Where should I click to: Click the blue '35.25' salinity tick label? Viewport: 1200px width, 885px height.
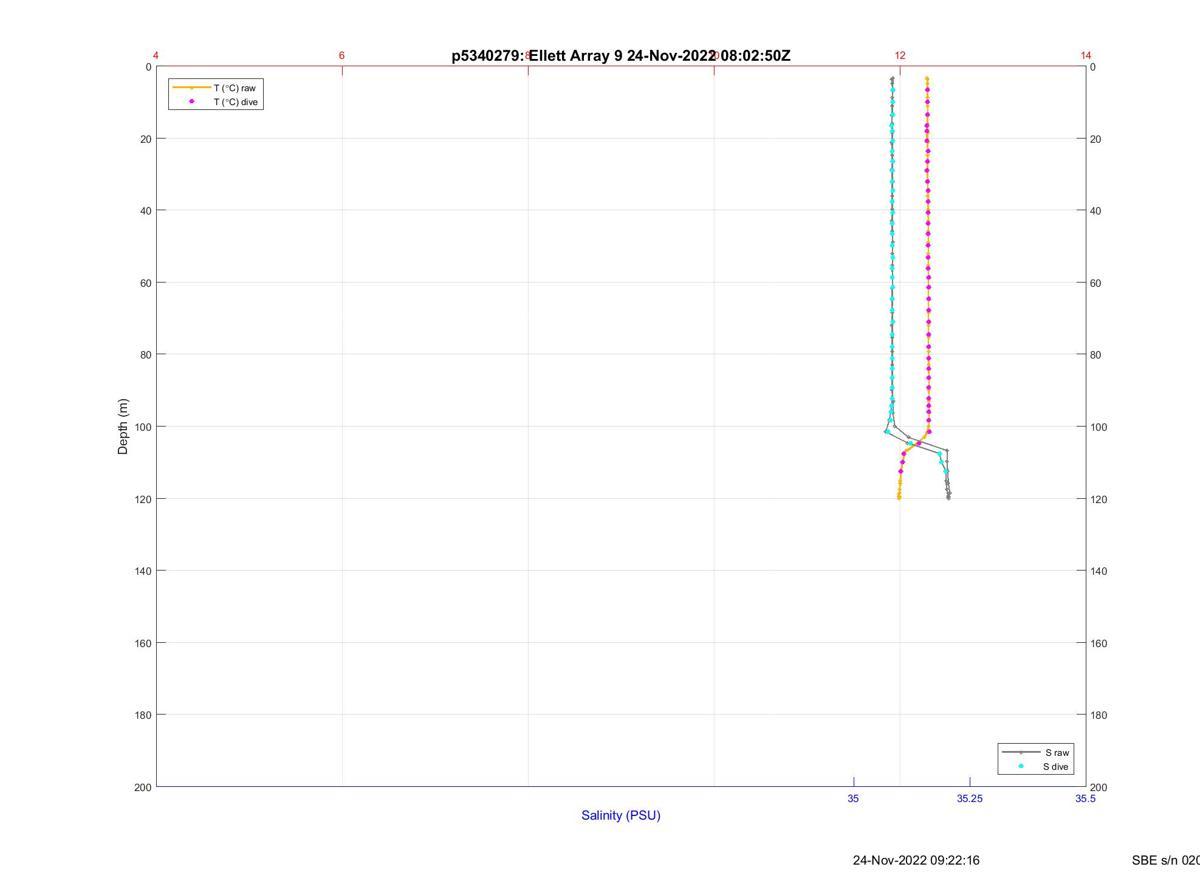tap(969, 799)
